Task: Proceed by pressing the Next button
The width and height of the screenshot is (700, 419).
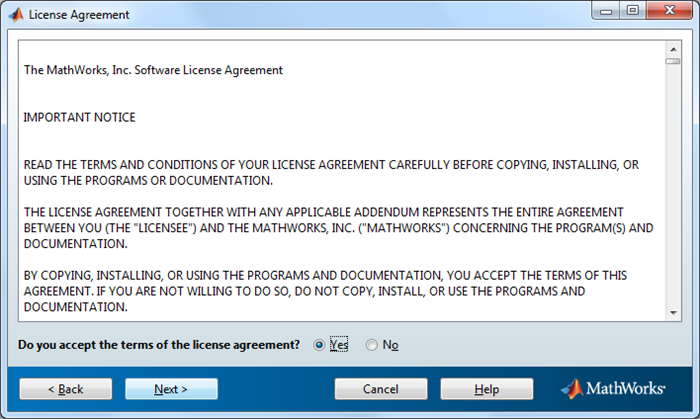Action: 171,389
